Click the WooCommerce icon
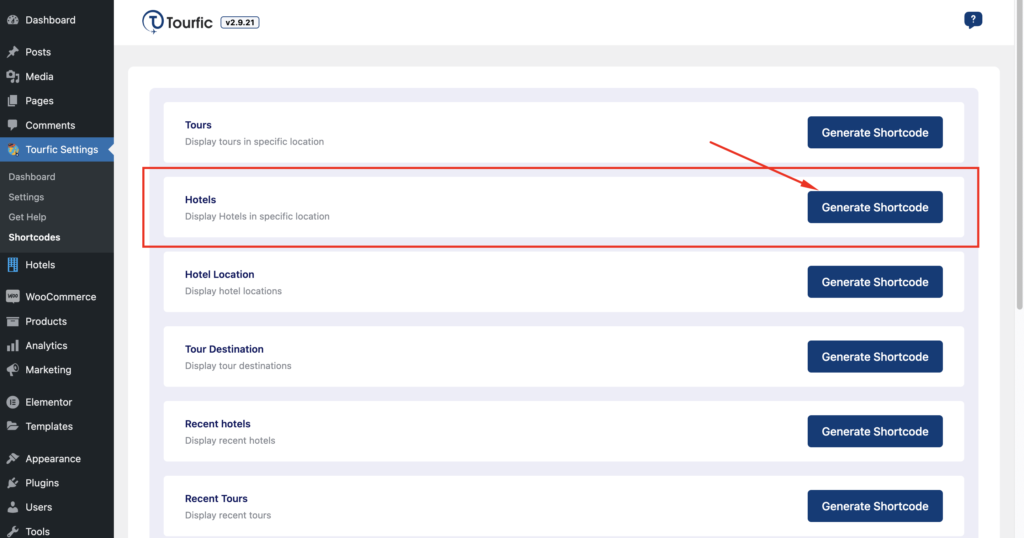The image size is (1024, 538). click(x=12, y=296)
